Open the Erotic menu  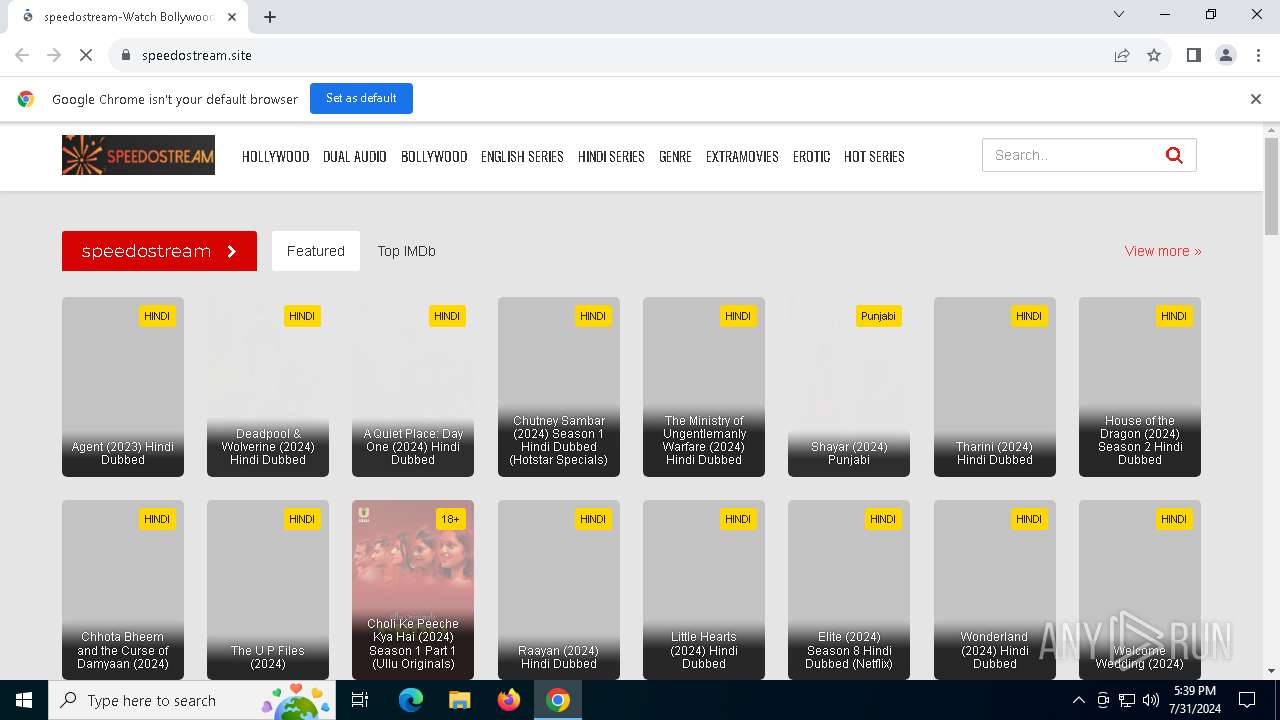coord(812,157)
